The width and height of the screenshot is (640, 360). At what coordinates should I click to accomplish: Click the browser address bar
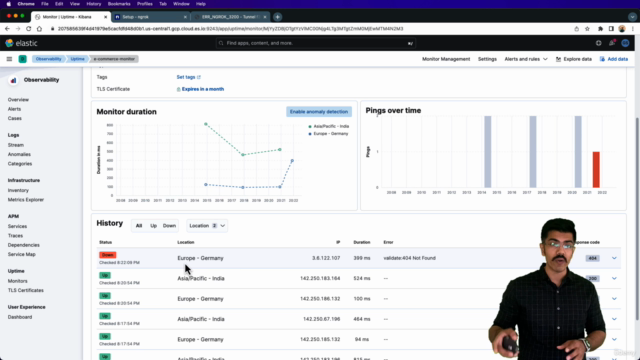pyautogui.click(x=310, y=29)
